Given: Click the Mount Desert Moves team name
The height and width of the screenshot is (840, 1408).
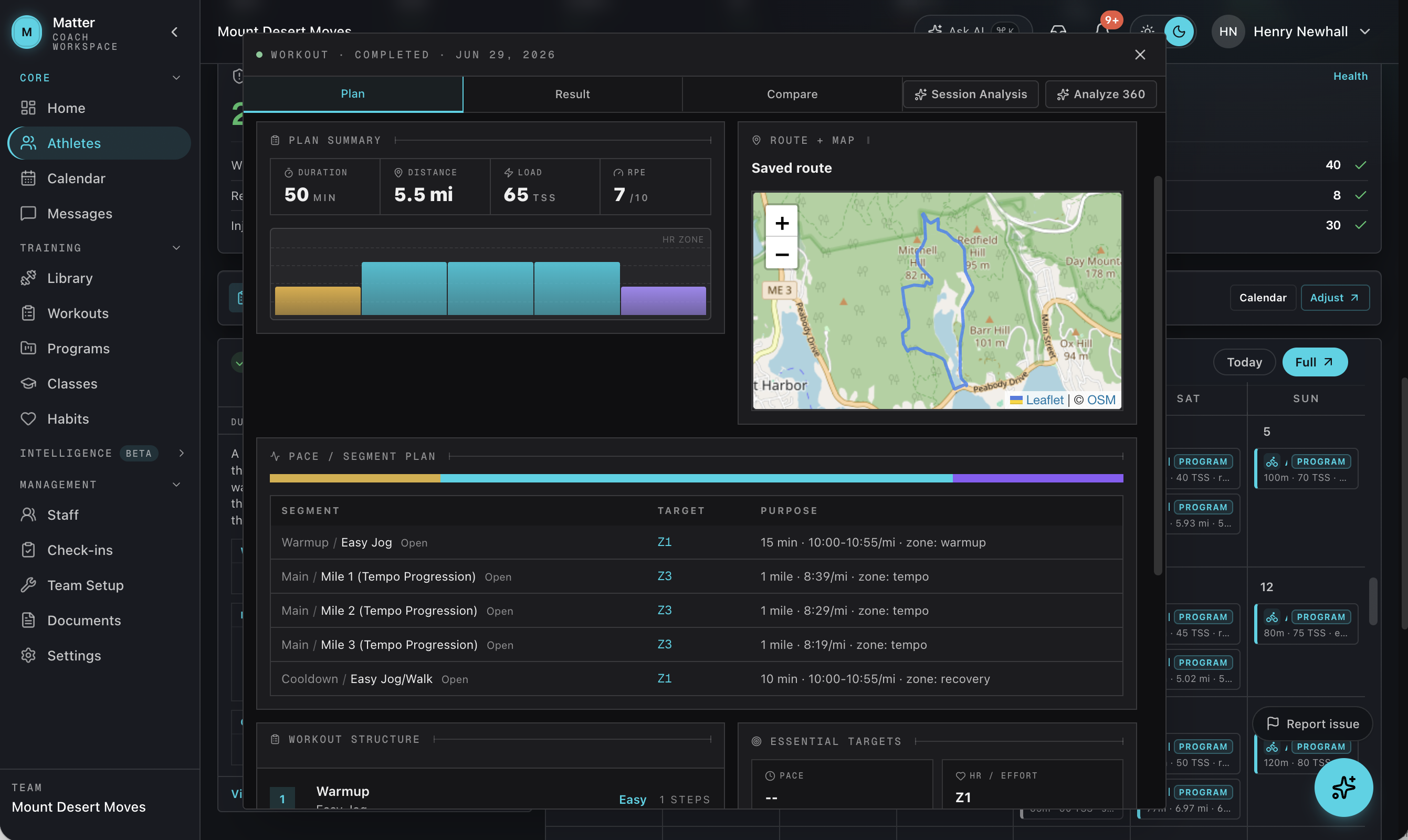Looking at the screenshot, I should [79, 806].
